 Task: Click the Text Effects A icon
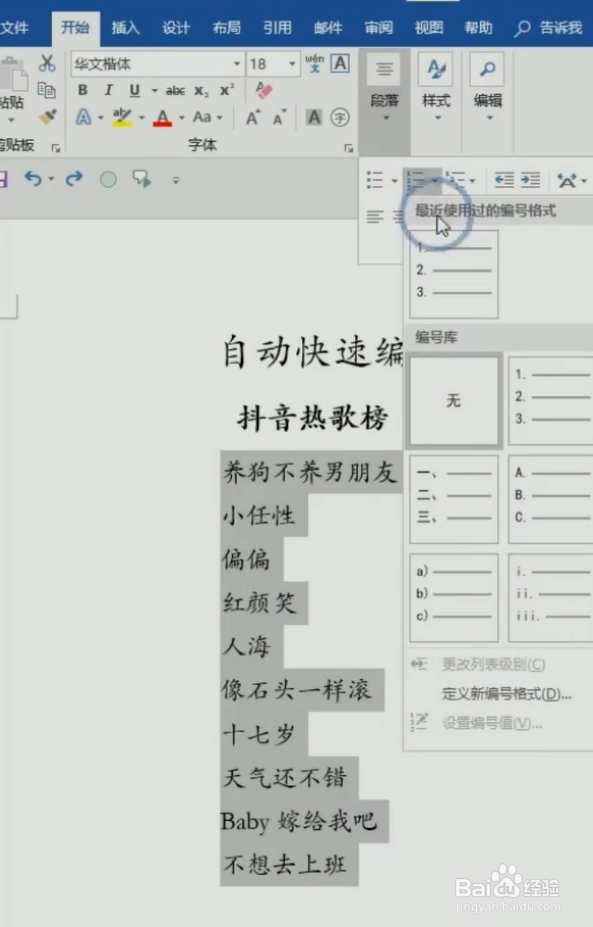[83, 117]
